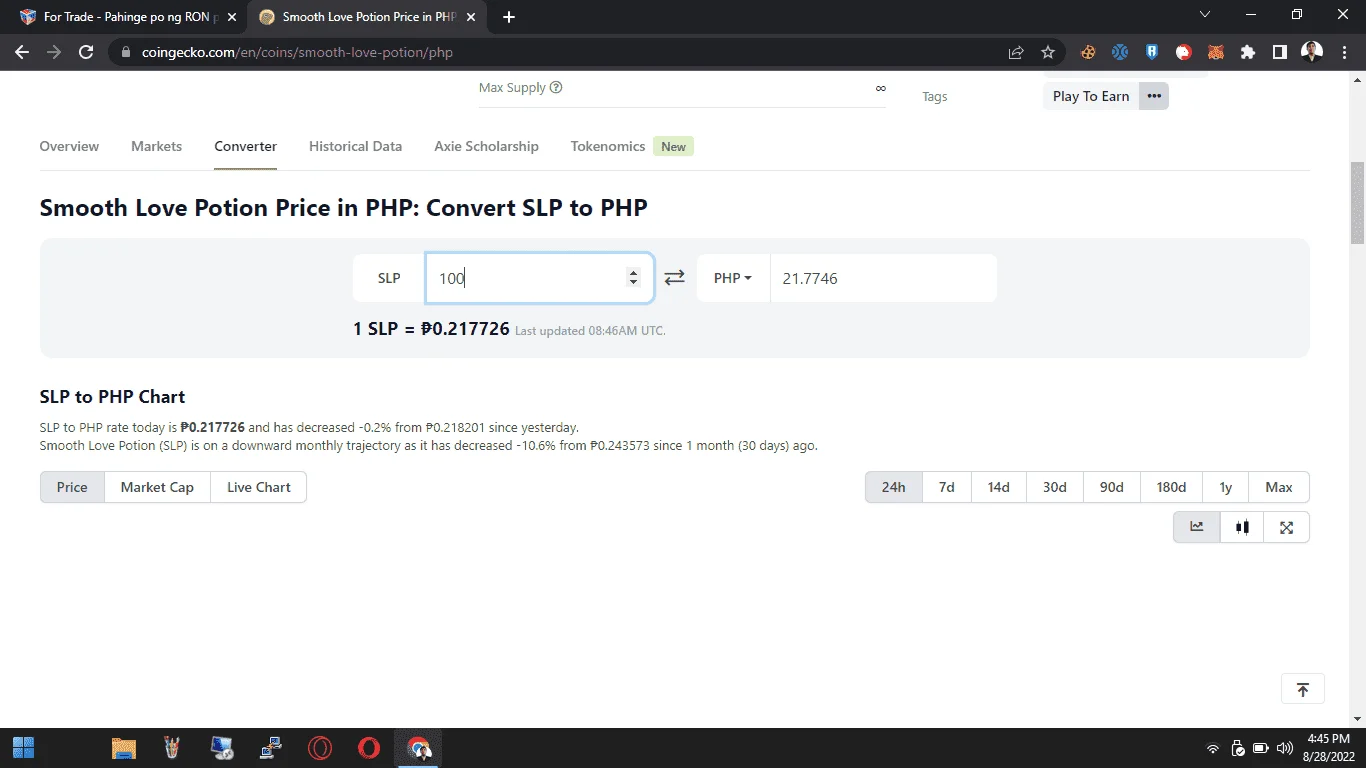Open the Overview tab
Viewport: 1366px width, 768px height.
pos(69,146)
